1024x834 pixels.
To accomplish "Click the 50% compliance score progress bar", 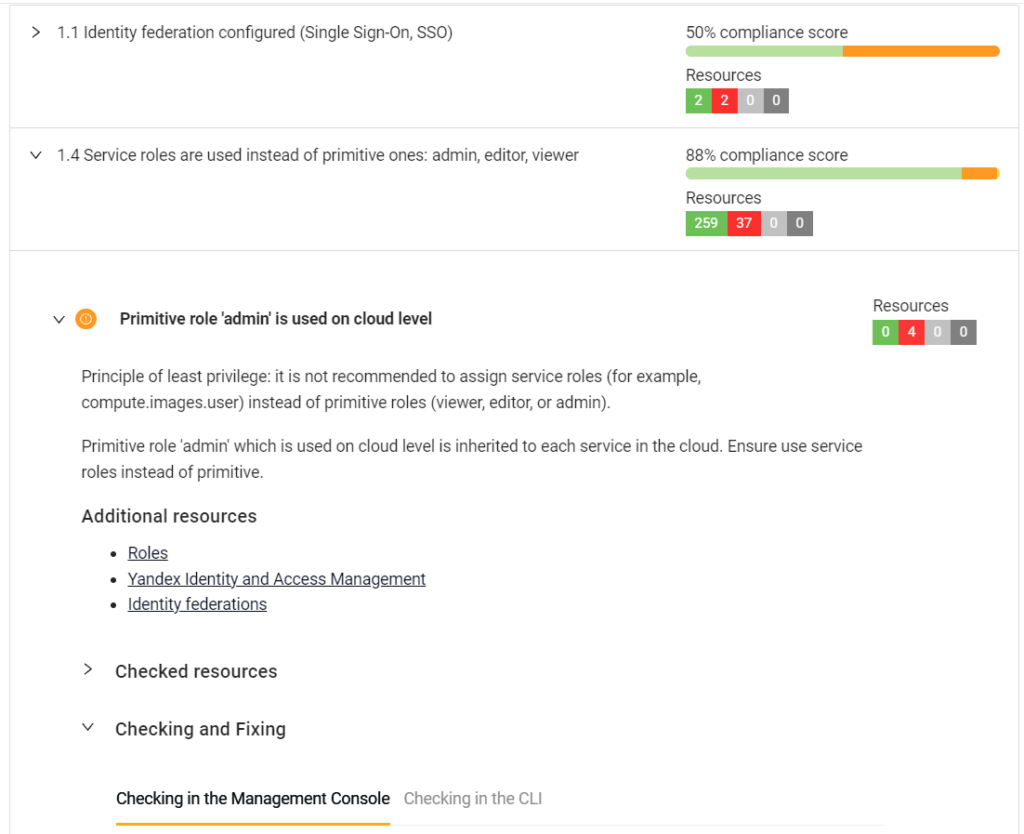I will coord(841,51).
